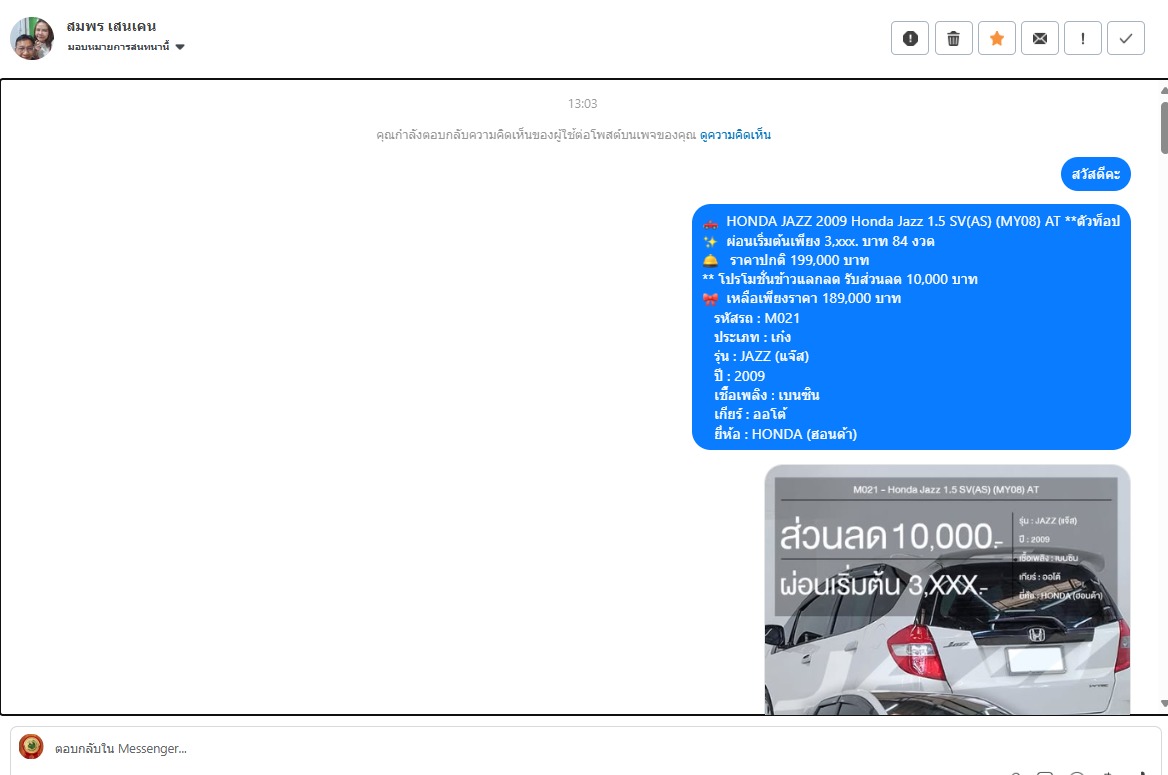The image size is (1168, 775).
Task: Click the สวัสดีคะ message bubble
Action: pyautogui.click(x=1096, y=174)
